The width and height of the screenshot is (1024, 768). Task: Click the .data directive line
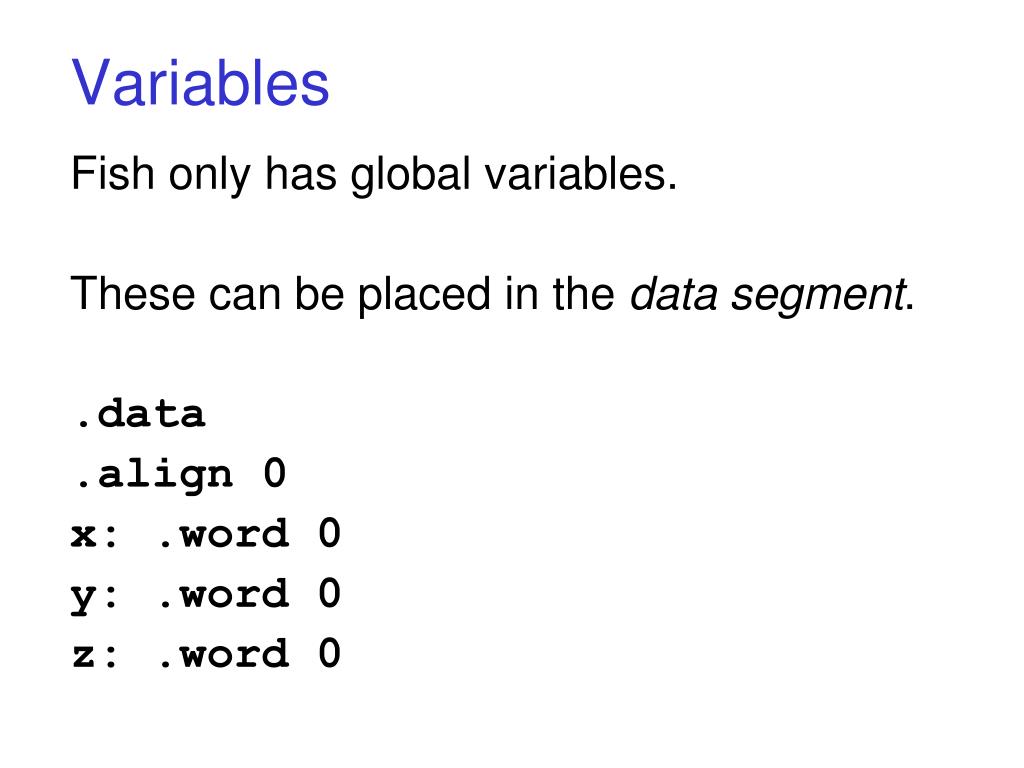pyautogui.click(x=139, y=414)
